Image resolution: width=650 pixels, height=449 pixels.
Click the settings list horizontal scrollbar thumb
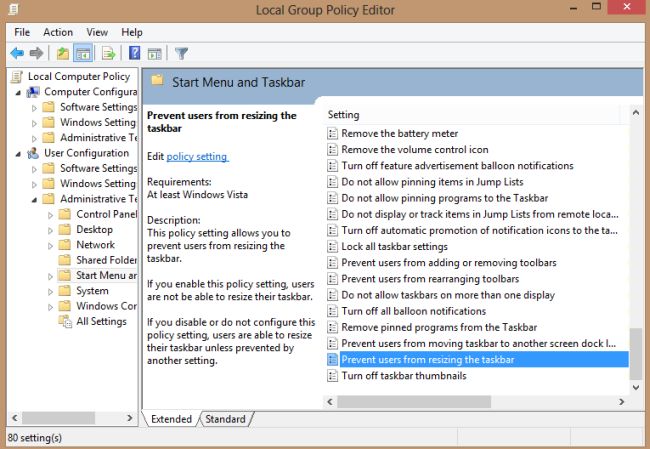click(x=414, y=402)
